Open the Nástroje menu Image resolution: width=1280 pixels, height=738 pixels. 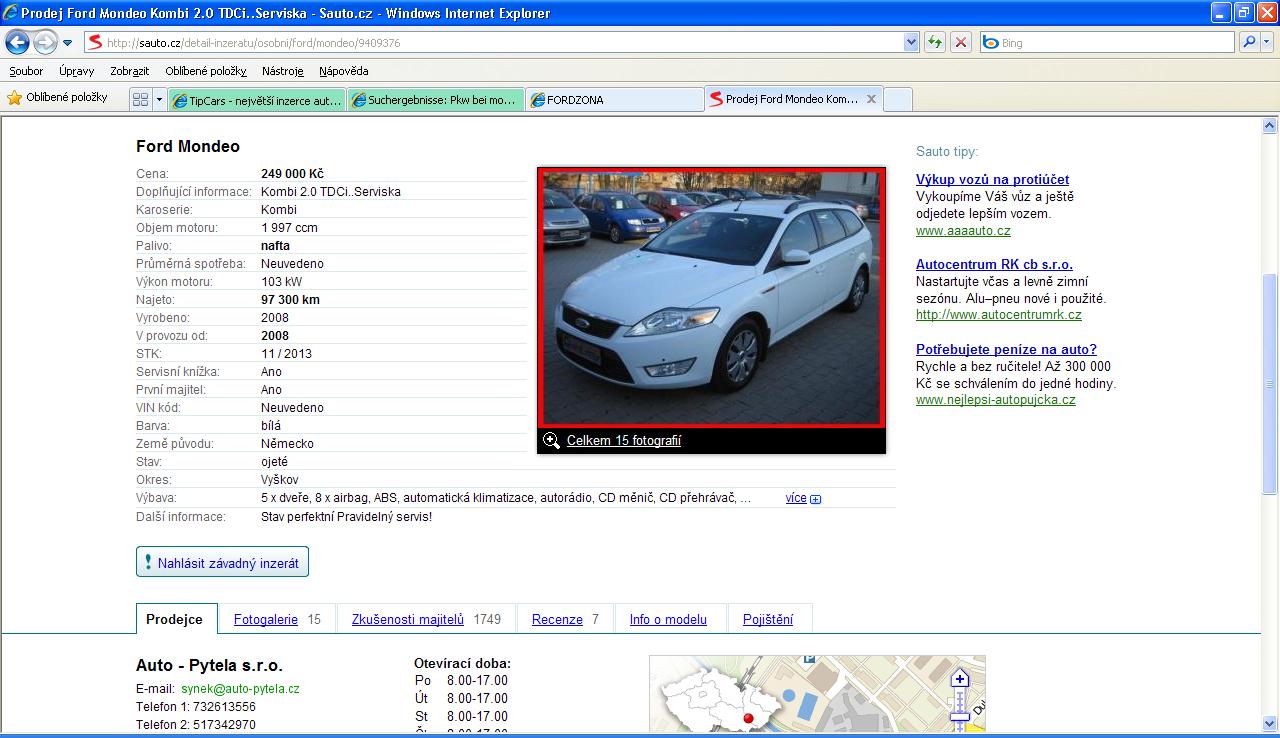coord(282,71)
